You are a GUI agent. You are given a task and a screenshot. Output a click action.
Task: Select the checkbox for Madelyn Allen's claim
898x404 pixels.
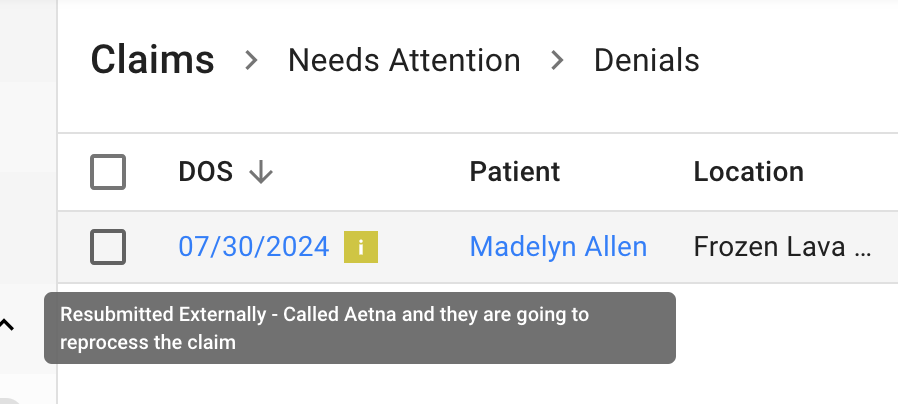coord(108,247)
